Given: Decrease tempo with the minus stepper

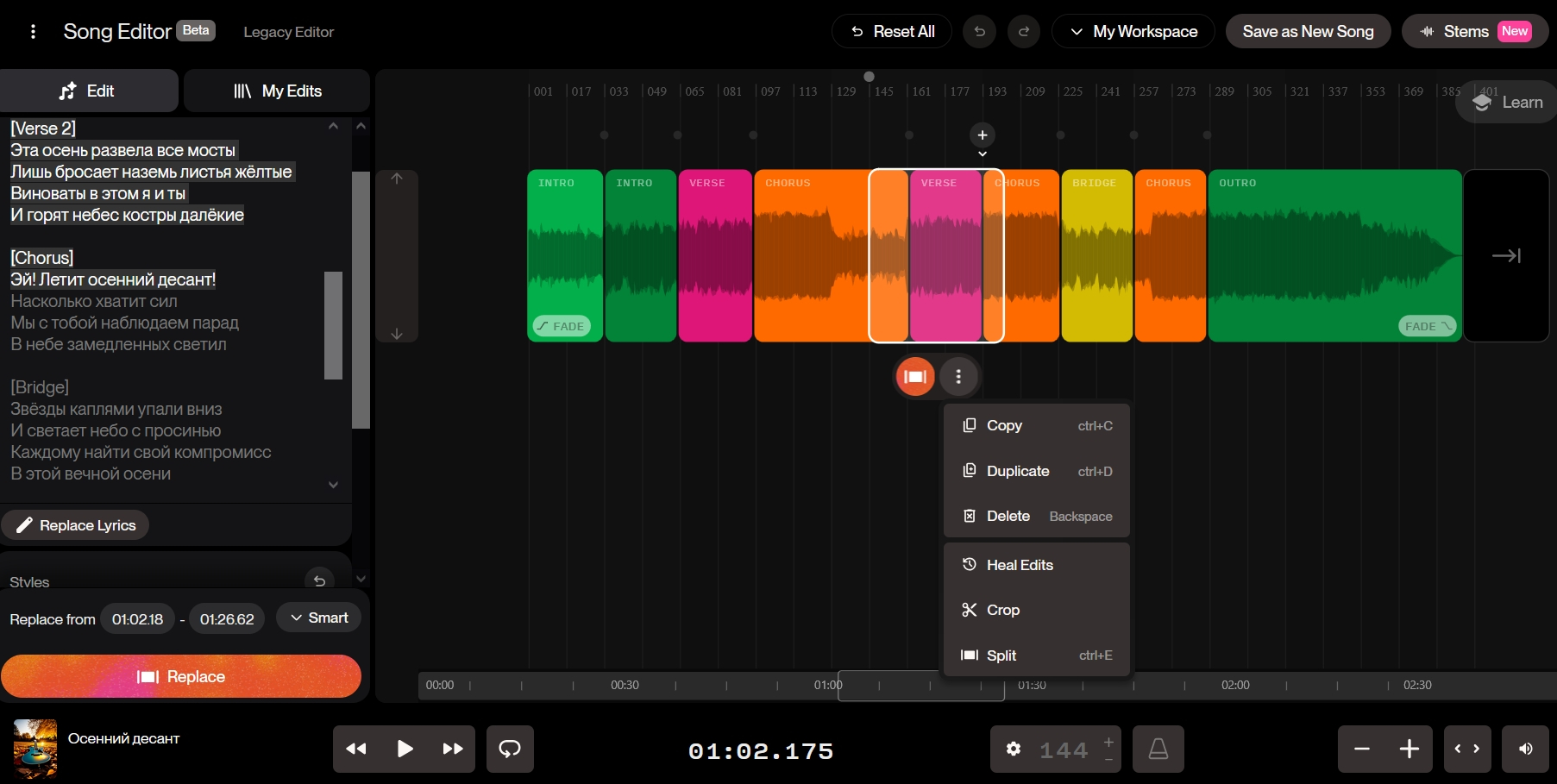Looking at the screenshot, I should 1108,759.
